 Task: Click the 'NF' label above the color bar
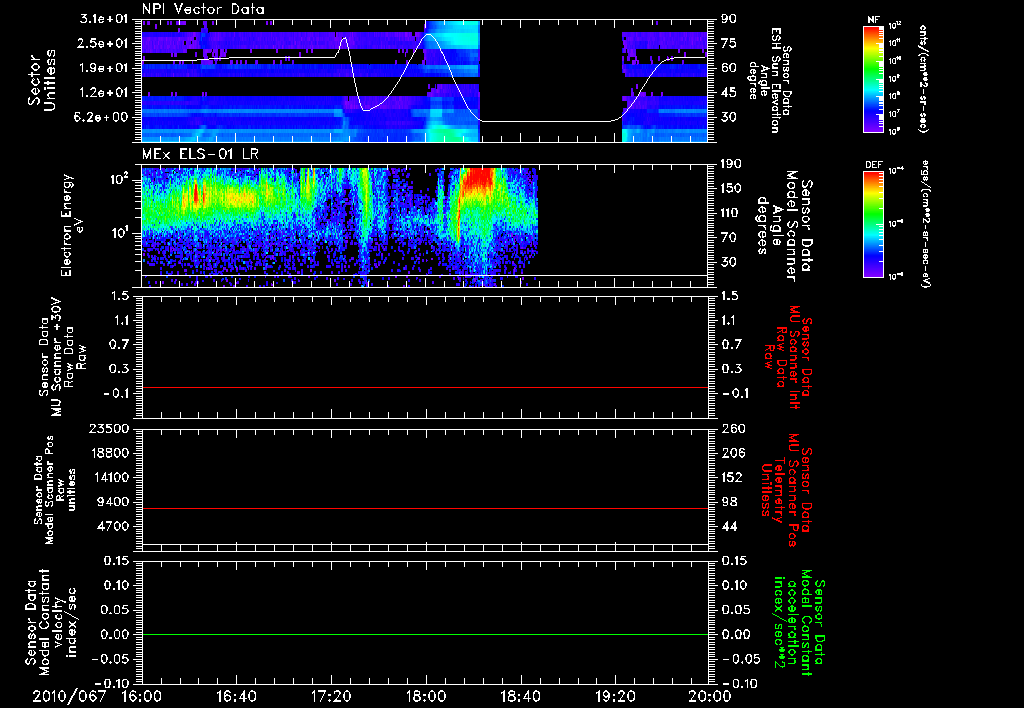[873, 20]
